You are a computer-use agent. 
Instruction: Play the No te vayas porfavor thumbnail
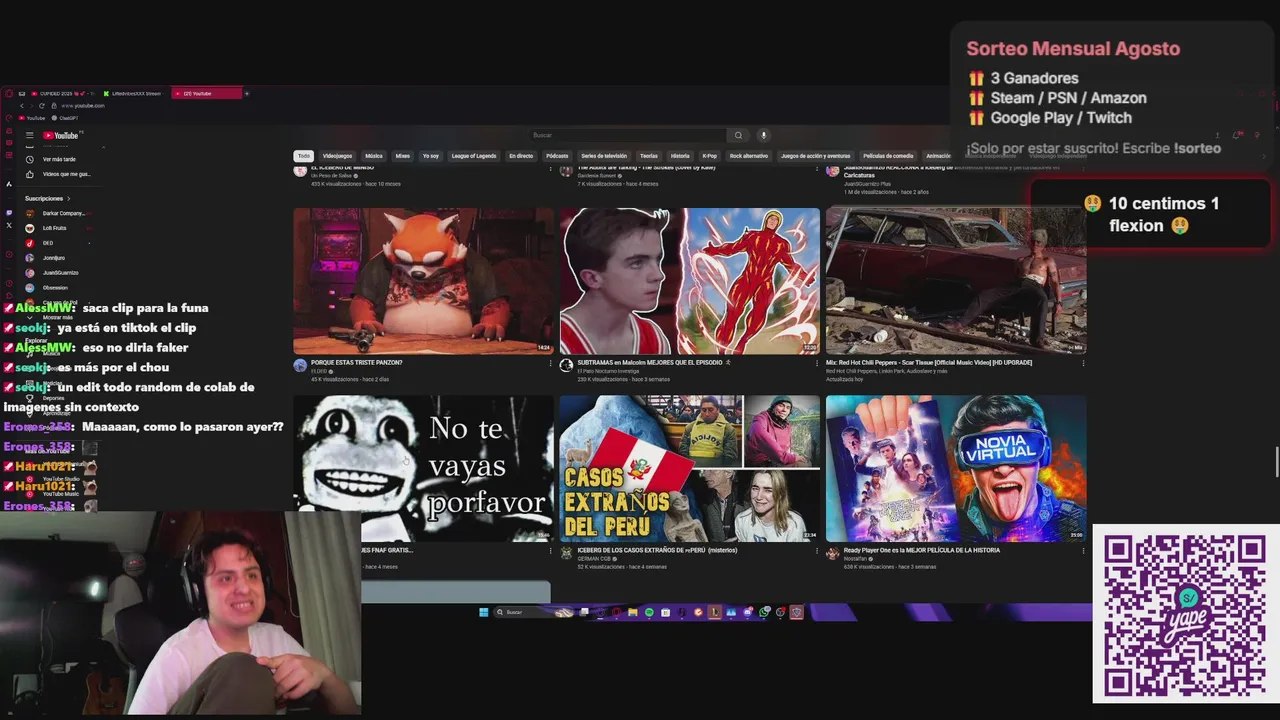point(423,468)
